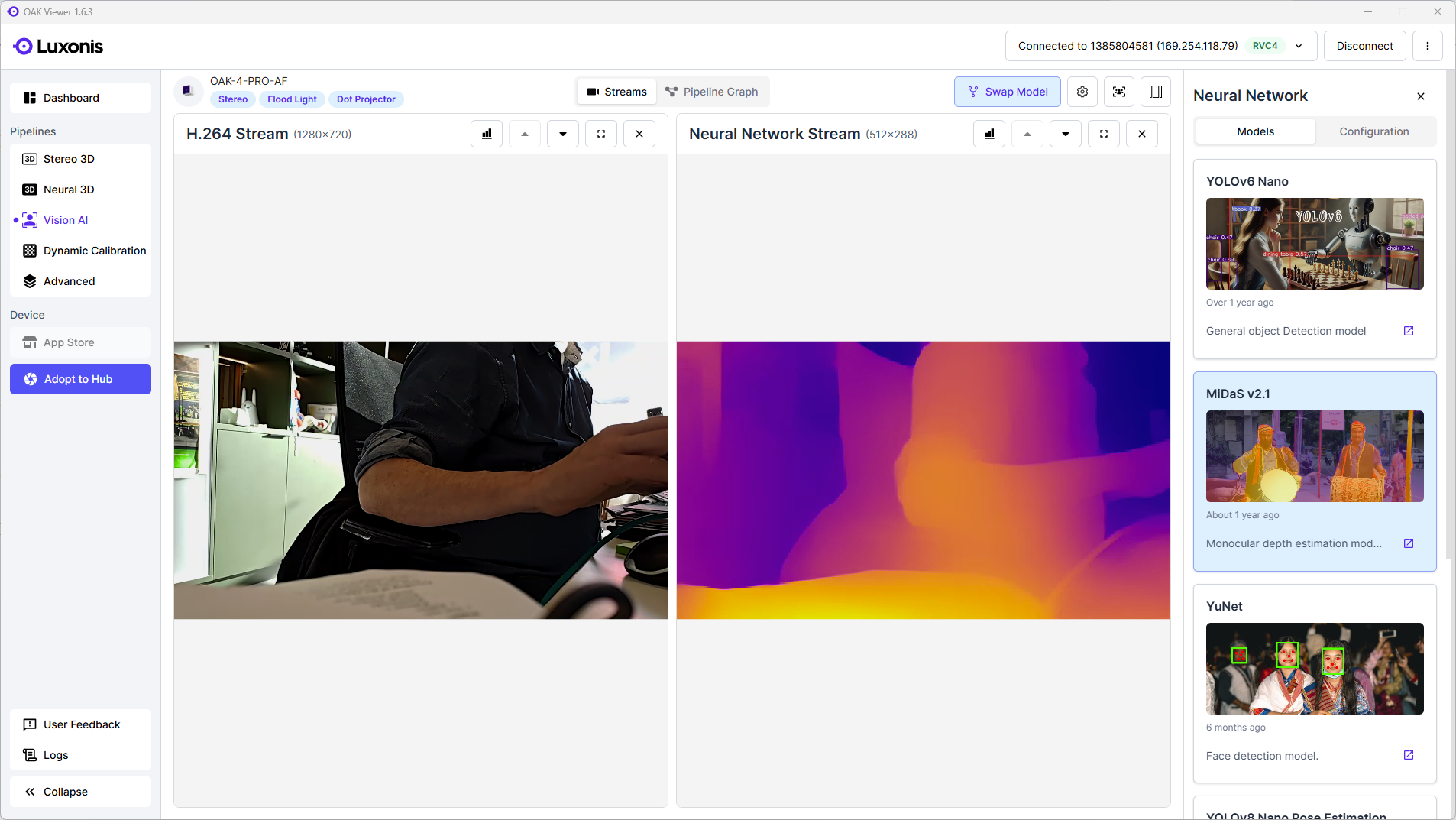This screenshot has width=1456, height=820.
Task: Click the face detection scan icon
Action: 1118,92
